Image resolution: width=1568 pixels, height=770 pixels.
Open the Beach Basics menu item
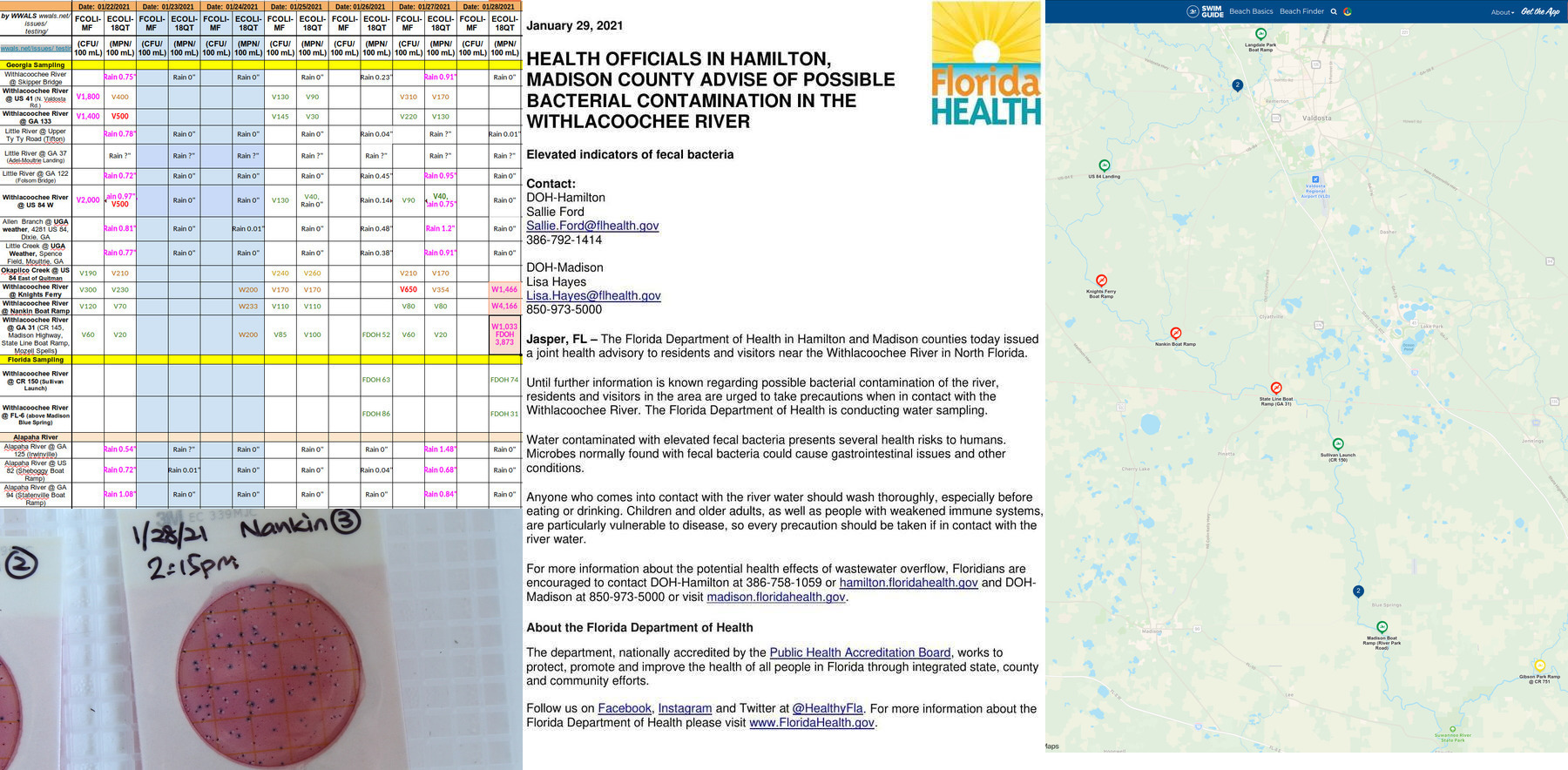tap(1251, 11)
